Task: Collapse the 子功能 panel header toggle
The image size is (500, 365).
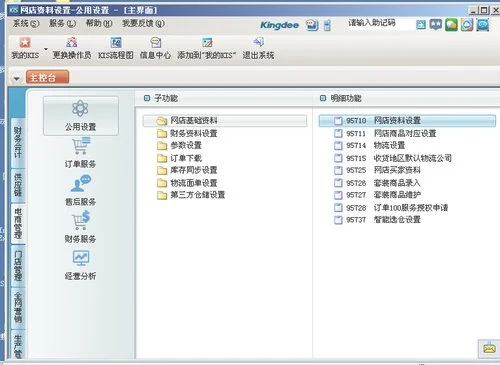Action: (x=147, y=98)
